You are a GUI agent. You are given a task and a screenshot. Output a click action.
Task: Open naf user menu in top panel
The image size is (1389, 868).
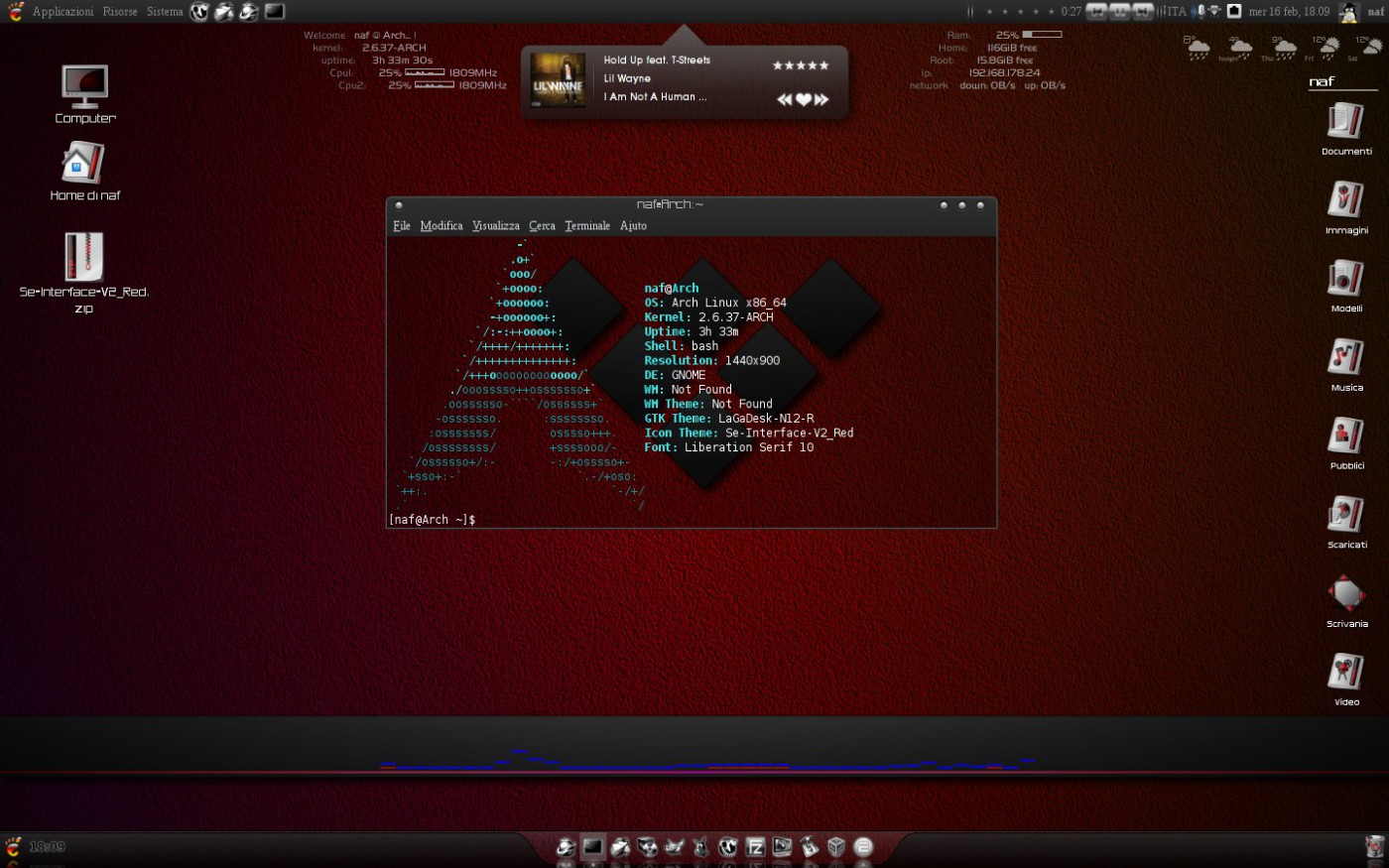point(1376,12)
